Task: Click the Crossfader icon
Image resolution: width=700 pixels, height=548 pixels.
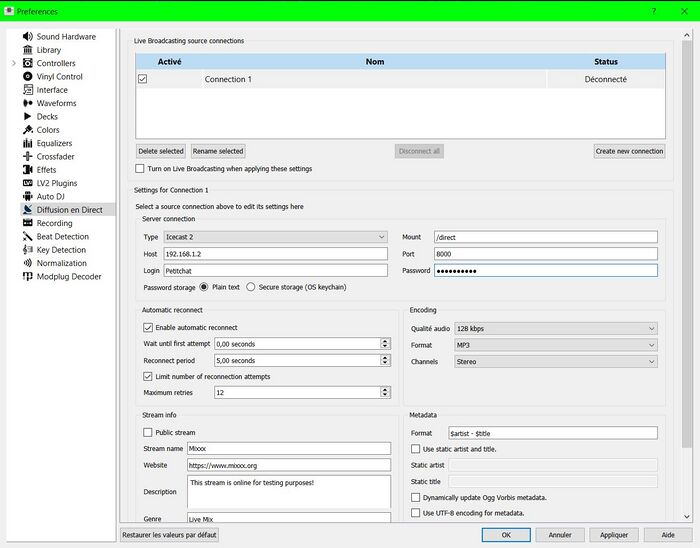Action: [28, 157]
